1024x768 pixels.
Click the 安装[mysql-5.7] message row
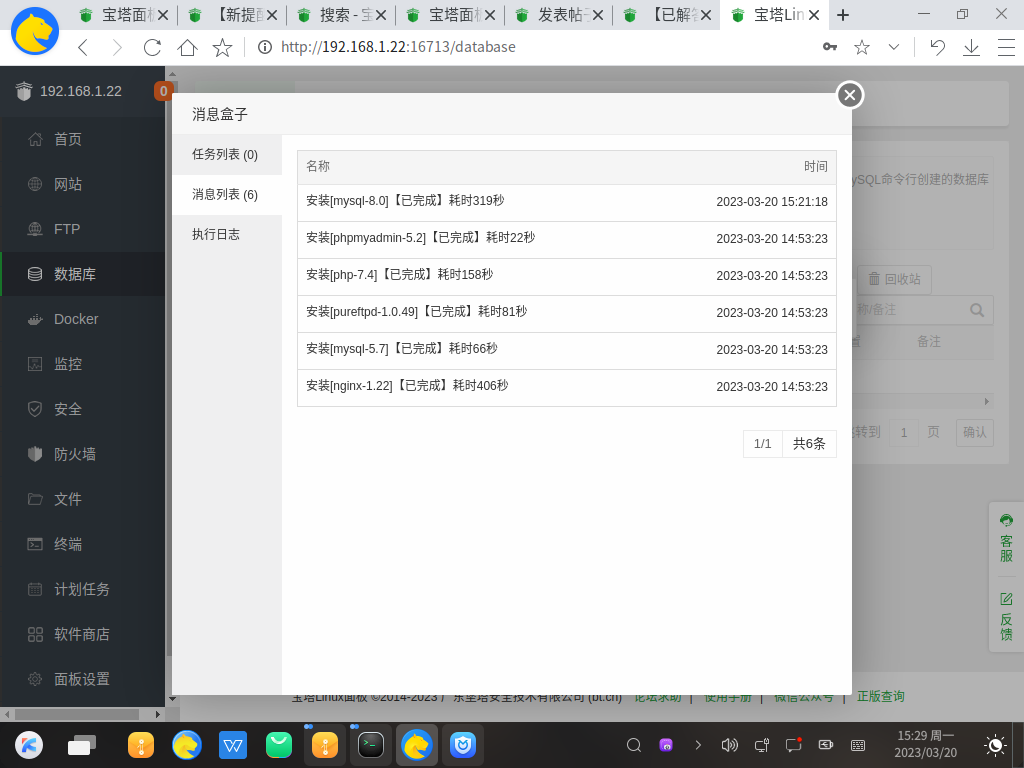[x=567, y=350]
